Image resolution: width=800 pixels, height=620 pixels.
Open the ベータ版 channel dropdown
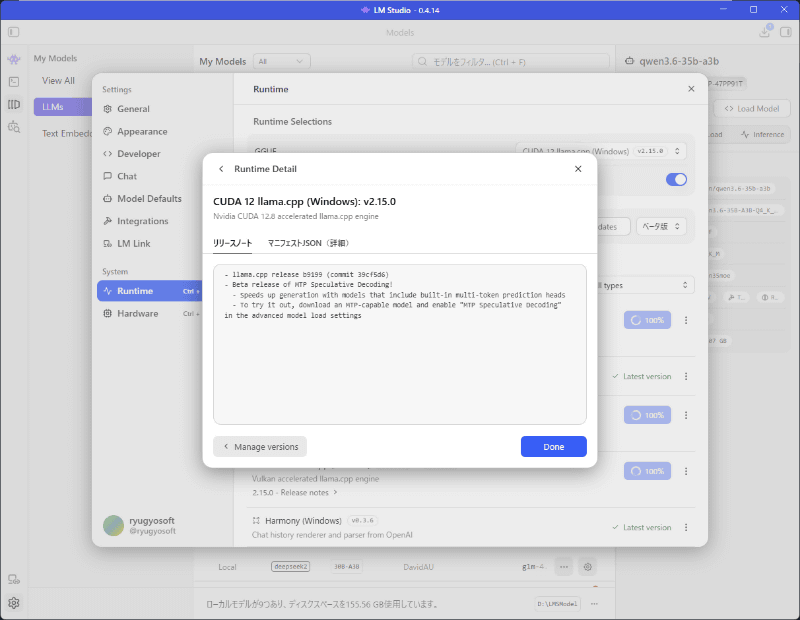[661, 227]
